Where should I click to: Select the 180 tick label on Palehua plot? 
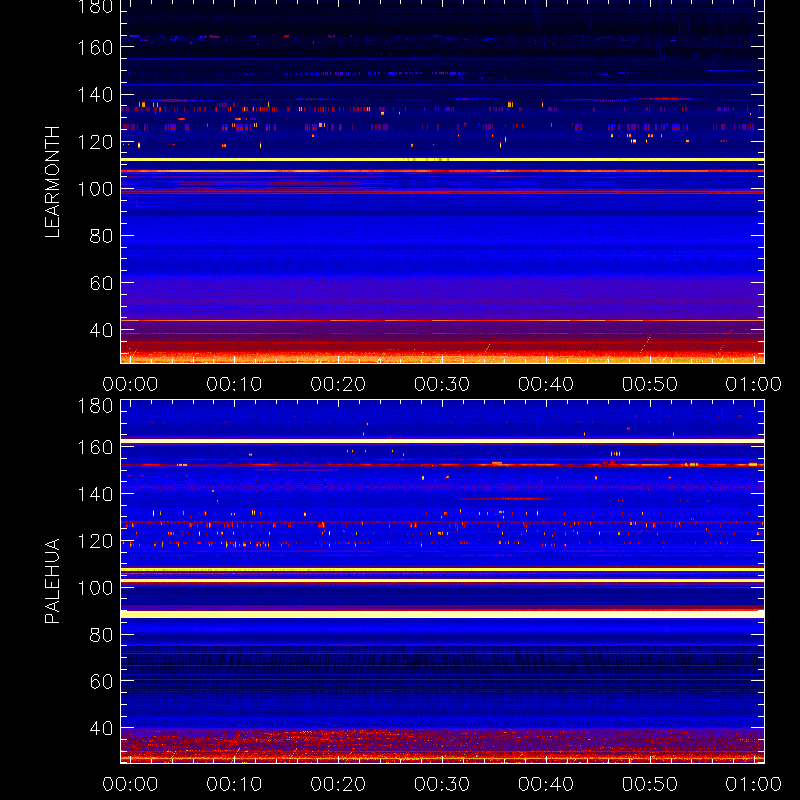coord(95,406)
